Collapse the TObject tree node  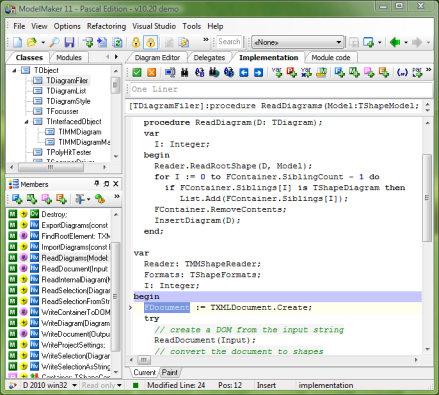click(14, 70)
